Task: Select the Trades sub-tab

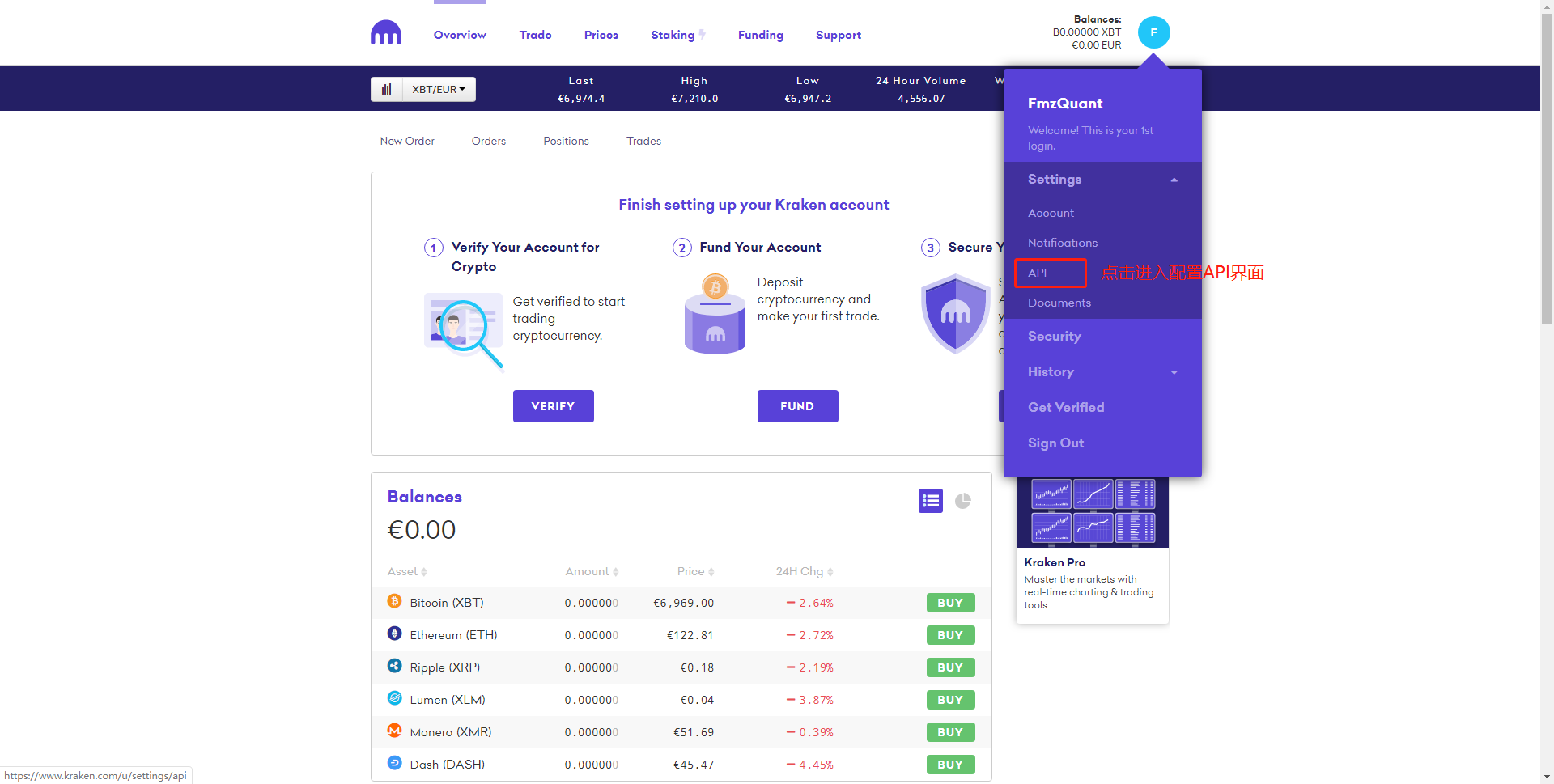Action: coord(644,141)
